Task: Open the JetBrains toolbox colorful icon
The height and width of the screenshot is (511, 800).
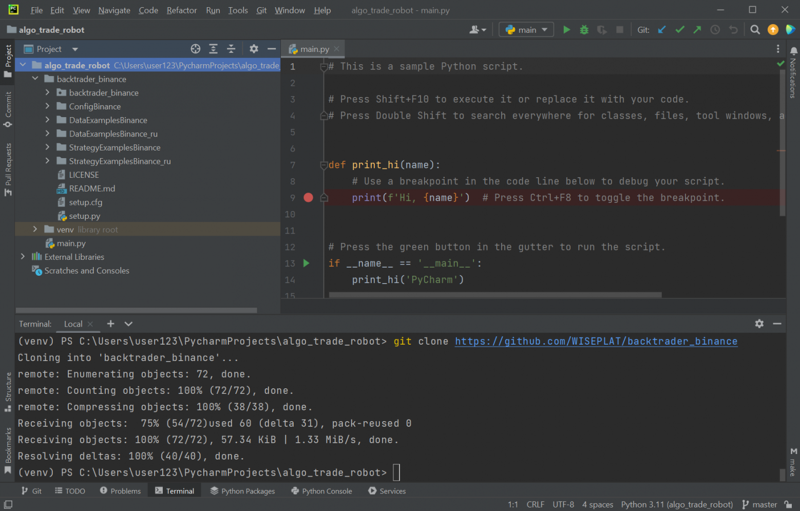Action: pyautogui.click(x=790, y=30)
